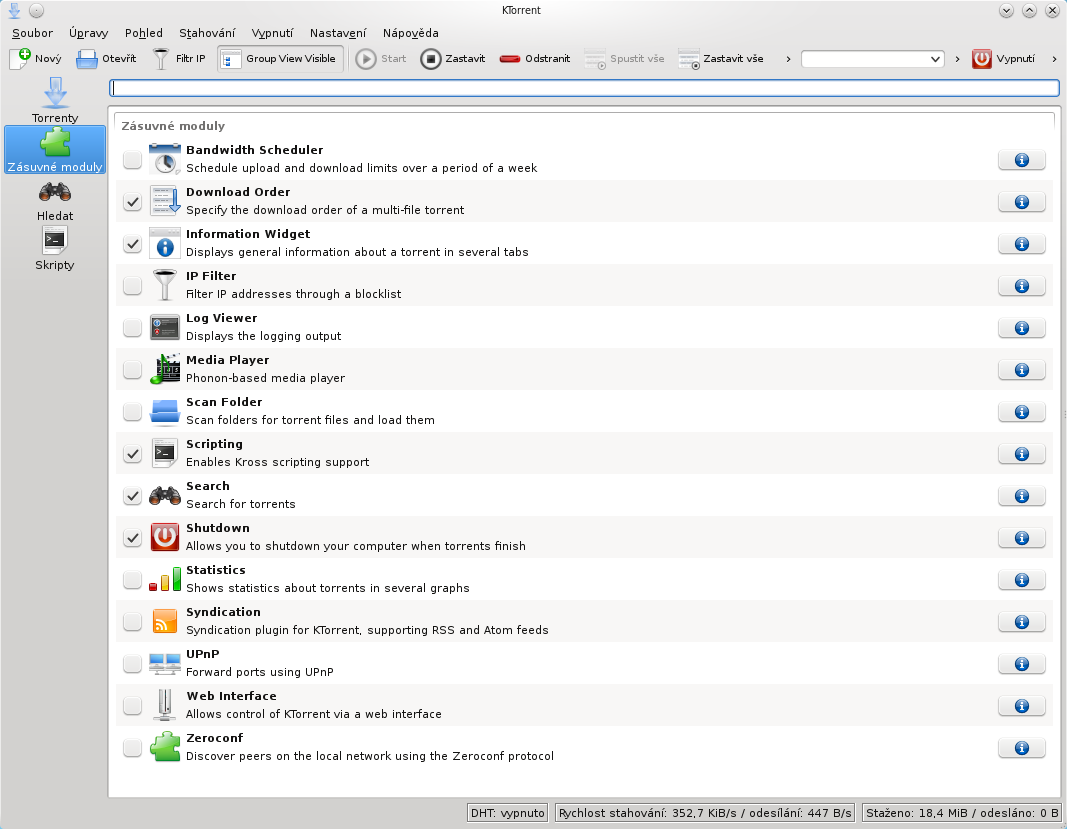Disable the Download Order checkbox
This screenshot has width=1067, height=829.
132,202
